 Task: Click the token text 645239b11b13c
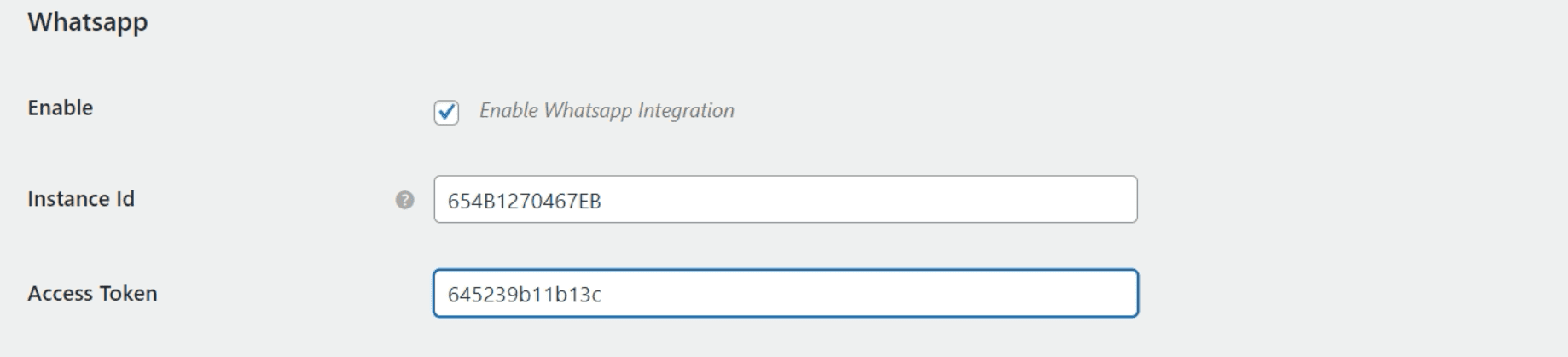524,295
